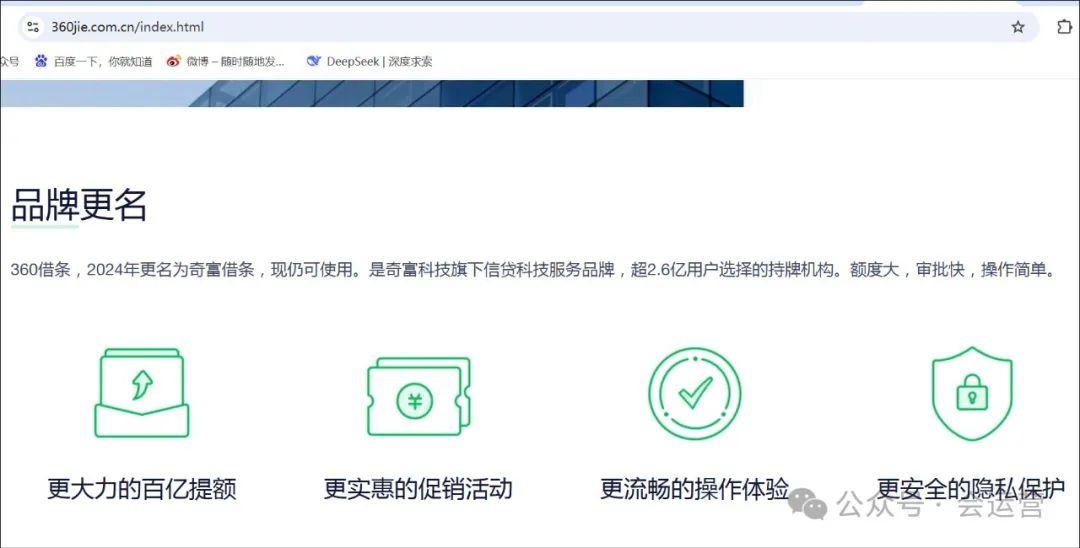Click the 更安全的隐私保护 label
The image size is (1080, 548).
971,488
